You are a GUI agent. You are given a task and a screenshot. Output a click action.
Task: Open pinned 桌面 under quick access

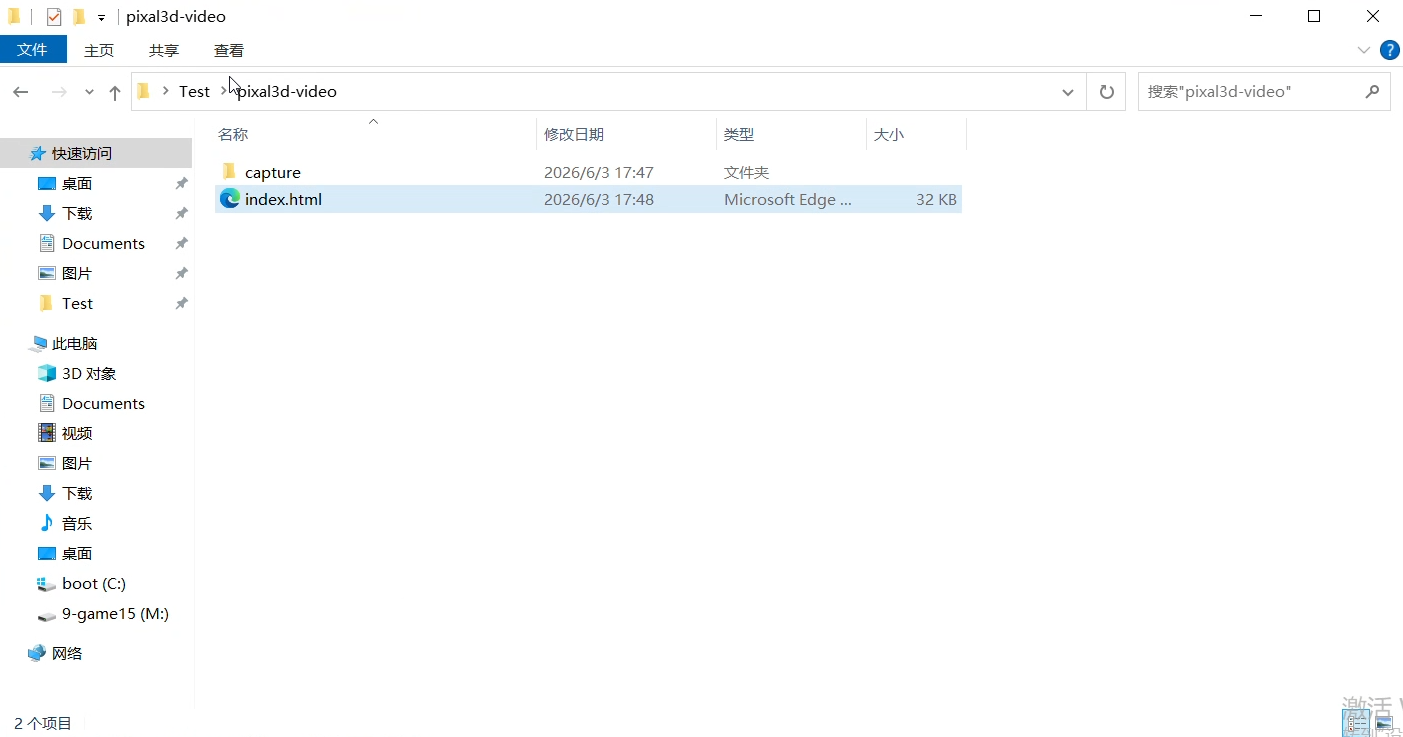77,183
